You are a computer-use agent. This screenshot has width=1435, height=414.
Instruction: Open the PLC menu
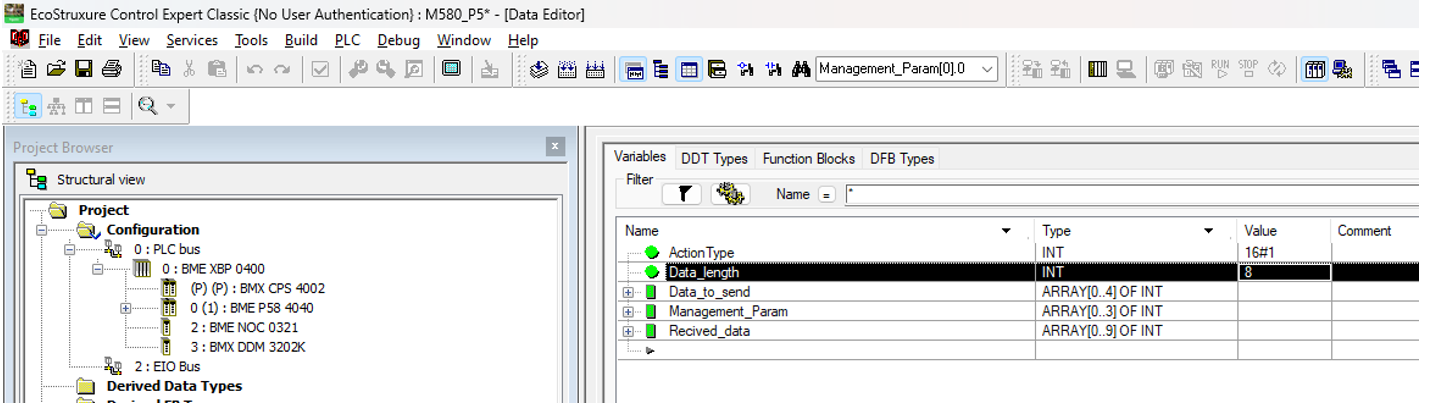coord(347,40)
